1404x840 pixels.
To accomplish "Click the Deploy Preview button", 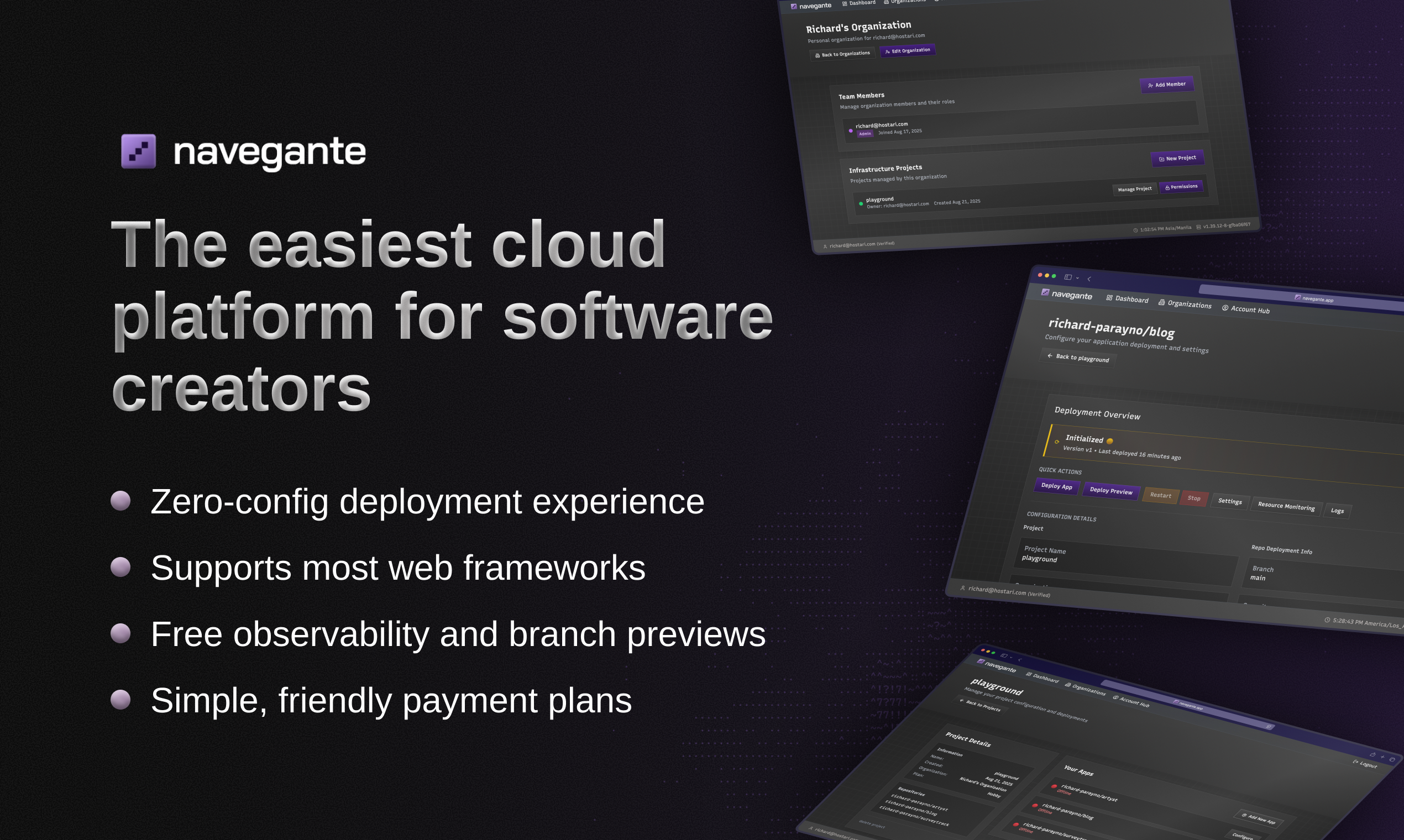I will pos(1110,491).
